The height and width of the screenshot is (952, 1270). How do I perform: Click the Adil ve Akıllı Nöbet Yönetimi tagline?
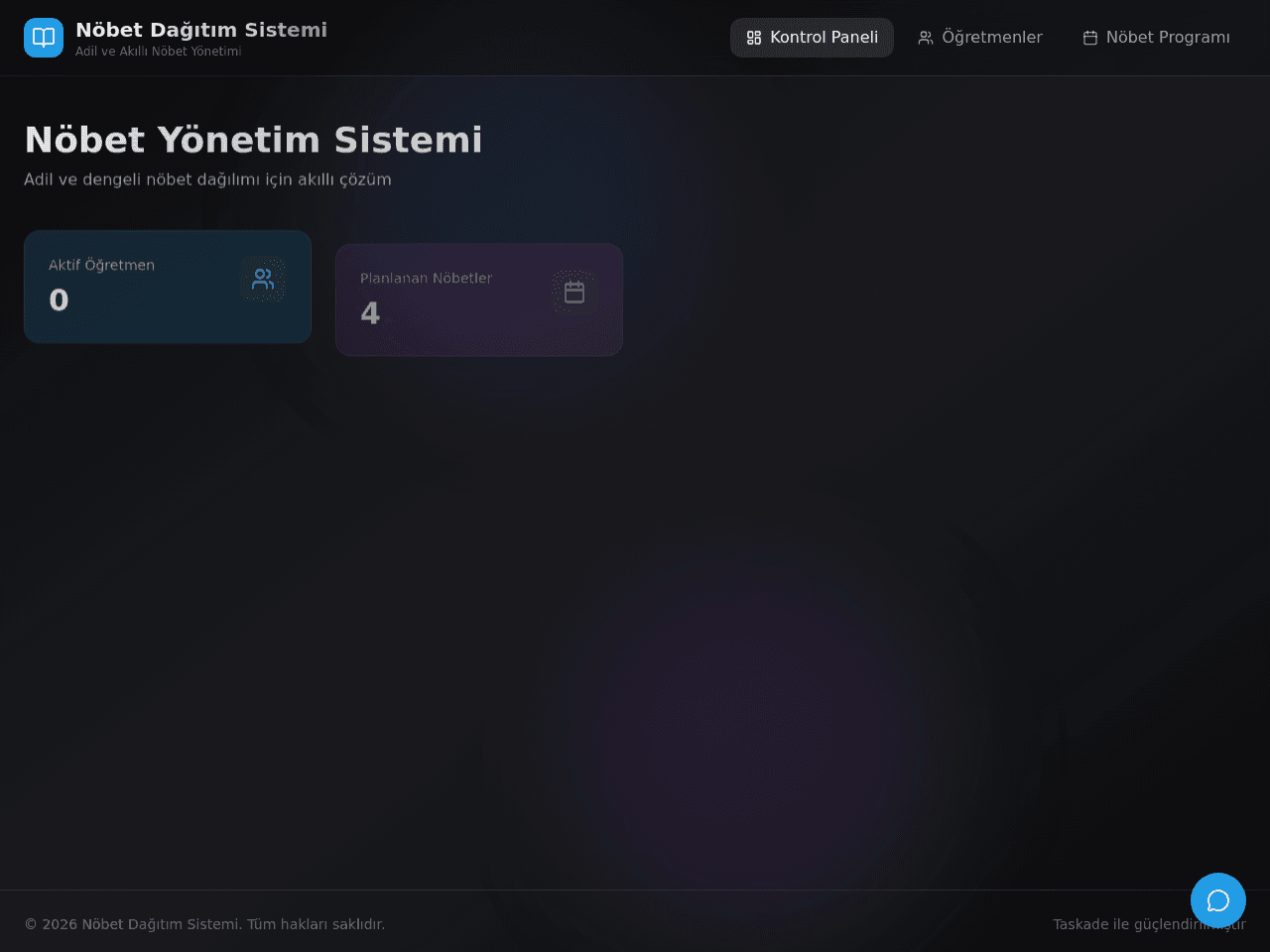tap(159, 52)
